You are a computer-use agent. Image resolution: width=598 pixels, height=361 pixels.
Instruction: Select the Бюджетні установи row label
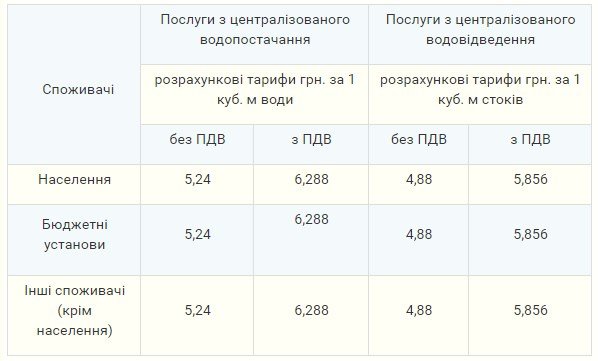coord(74,234)
